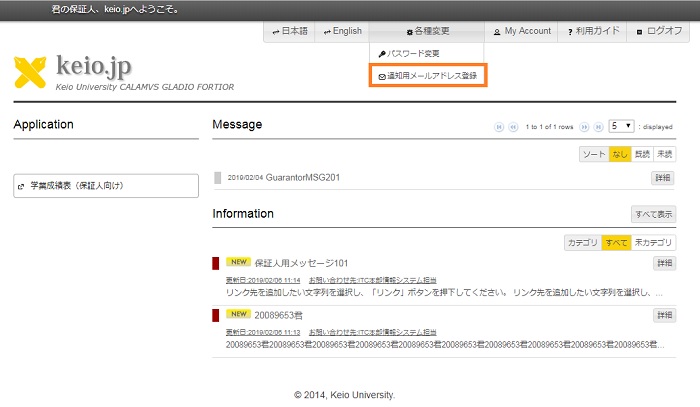Image resolution: width=700 pixels, height=407 pixels.
Task: Switch language to 日本語
Action: pos(290,32)
